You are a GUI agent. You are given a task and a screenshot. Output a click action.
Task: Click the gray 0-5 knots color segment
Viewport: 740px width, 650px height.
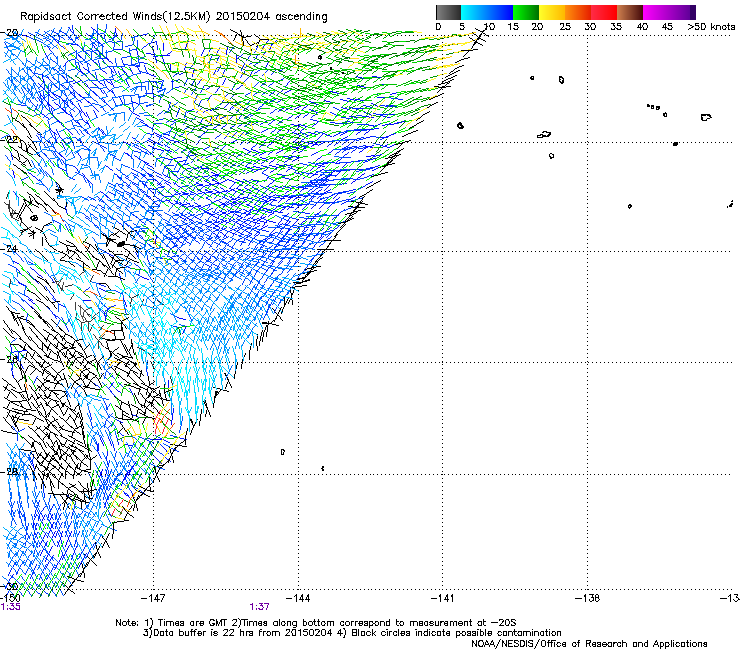[448, 12]
